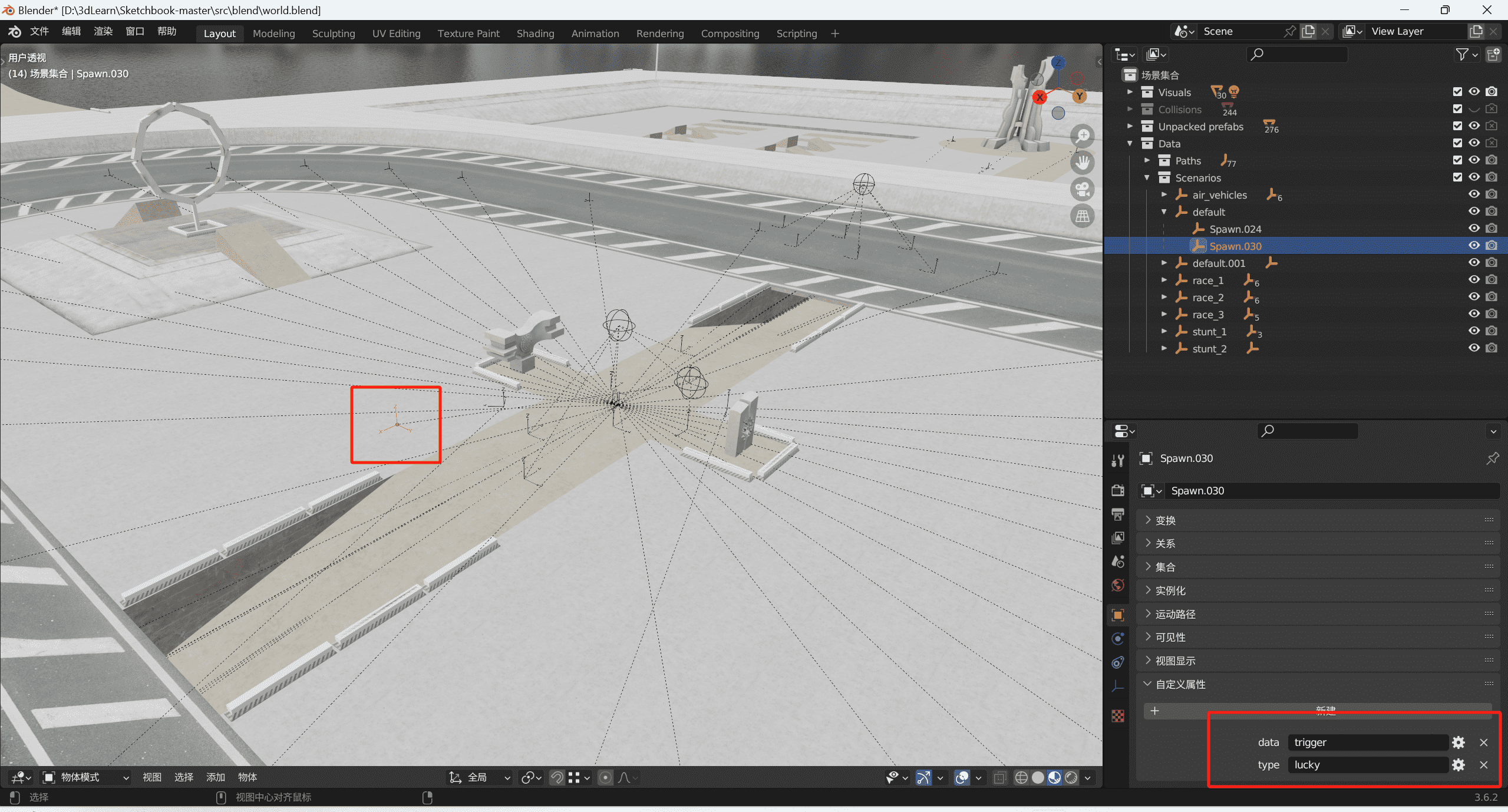Open the Object Data (empty) properties tab
This screenshot has width=1508, height=812.
tap(1118, 686)
